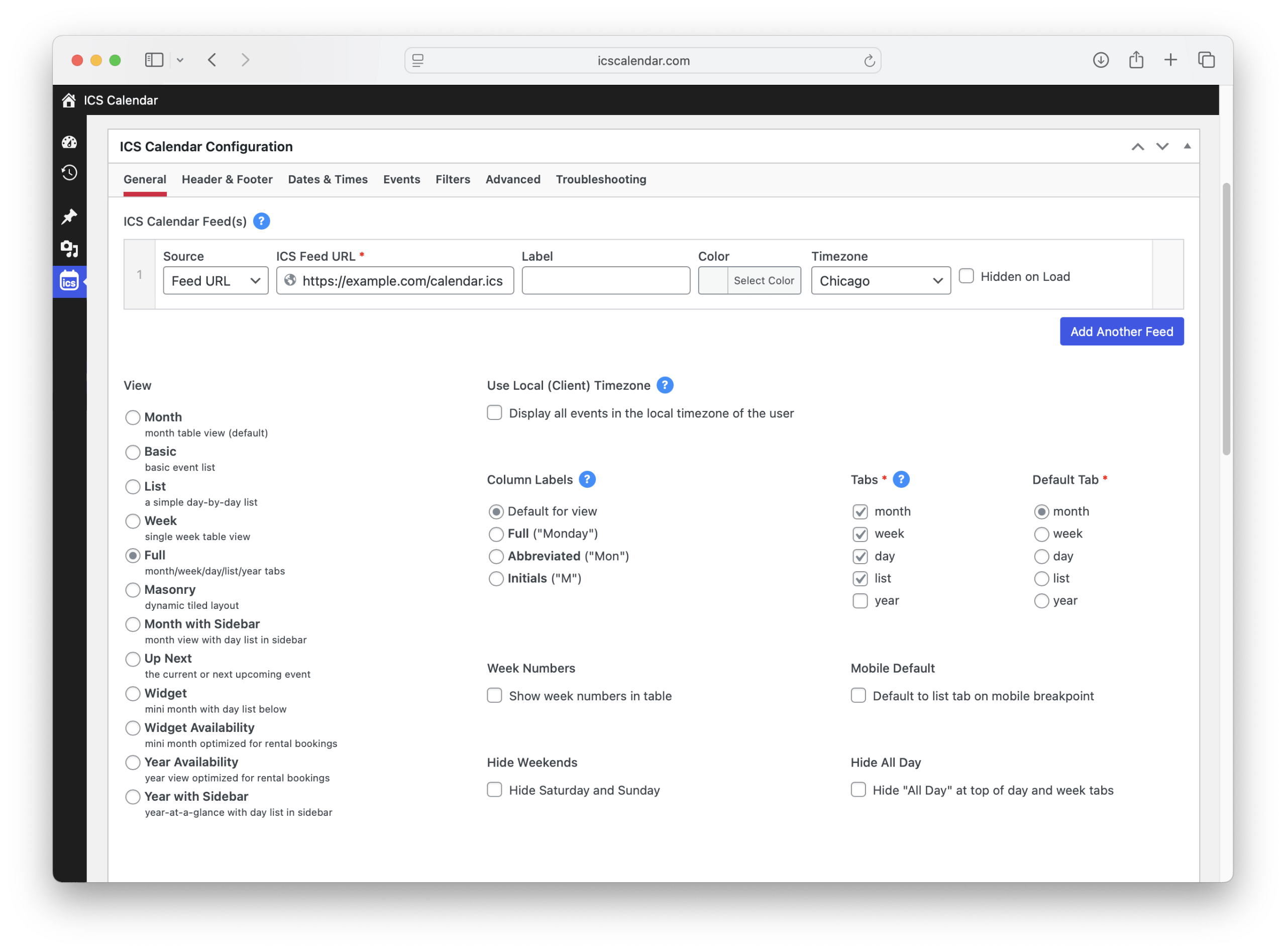The height and width of the screenshot is (952, 1286).
Task: Set default tab to list
Action: click(x=1041, y=579)
